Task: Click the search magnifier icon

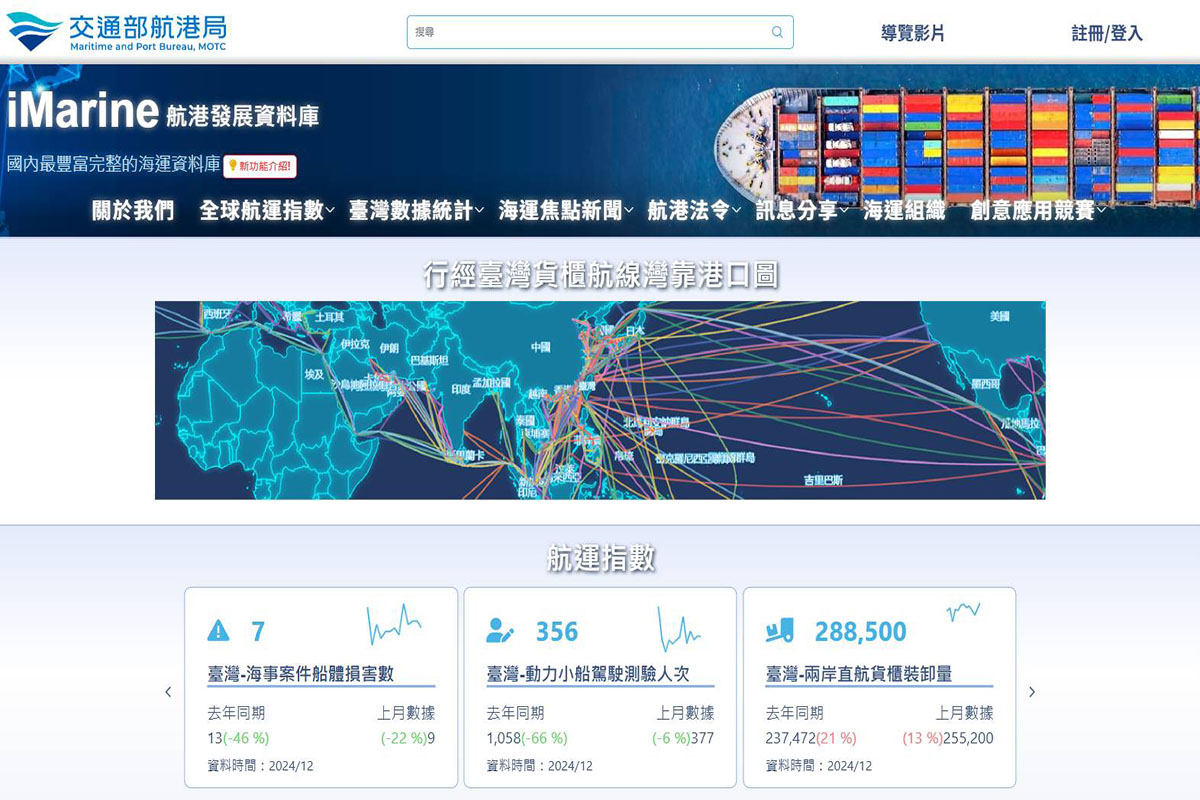Action: coord(777,32)
